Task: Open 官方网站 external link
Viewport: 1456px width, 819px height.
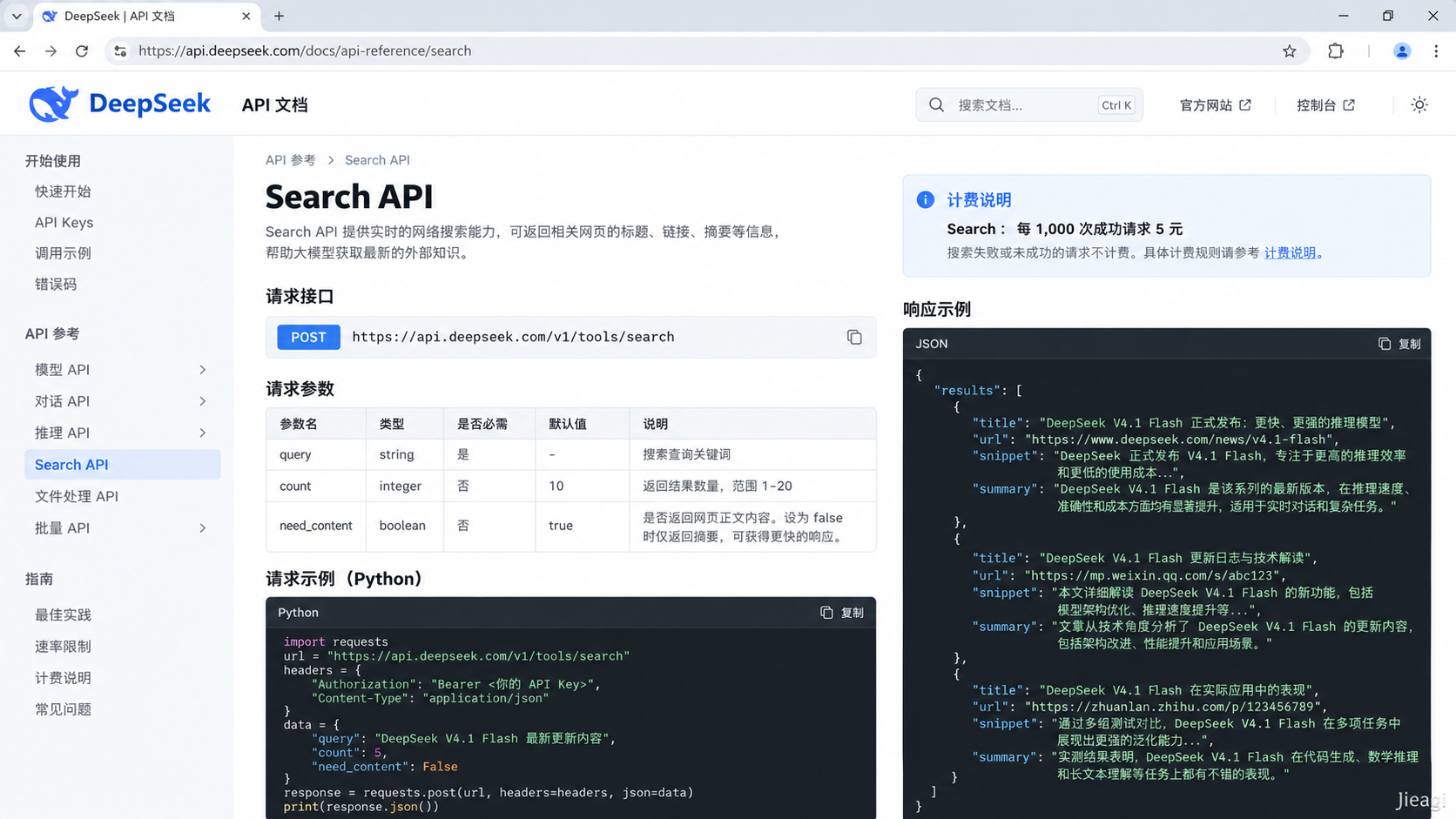Action: [1215, 104]
